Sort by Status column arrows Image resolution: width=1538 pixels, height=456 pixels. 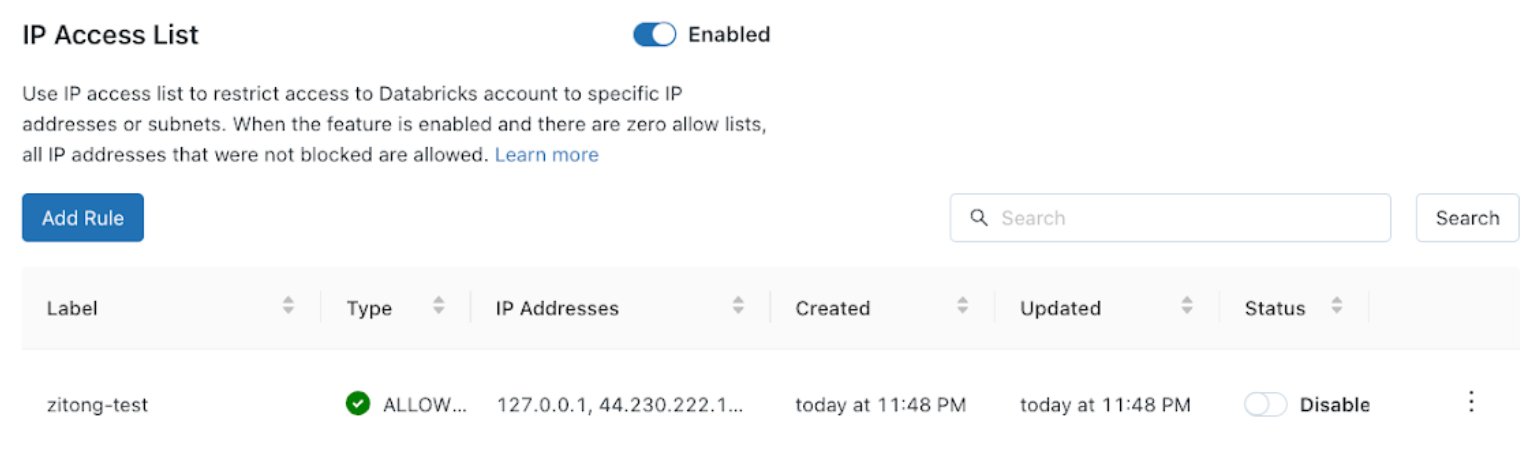(x=1336, y=307)
